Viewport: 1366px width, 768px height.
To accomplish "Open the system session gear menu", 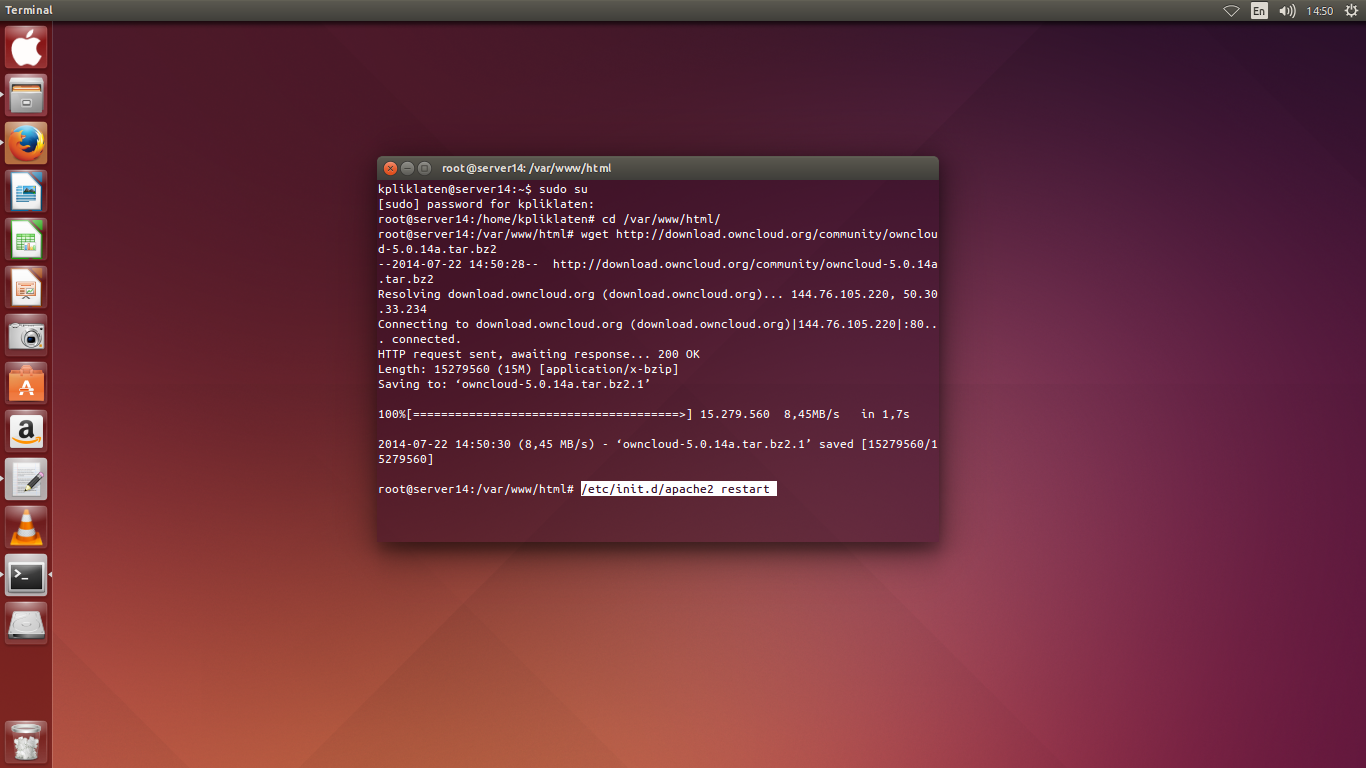I will pos(1351,11).
